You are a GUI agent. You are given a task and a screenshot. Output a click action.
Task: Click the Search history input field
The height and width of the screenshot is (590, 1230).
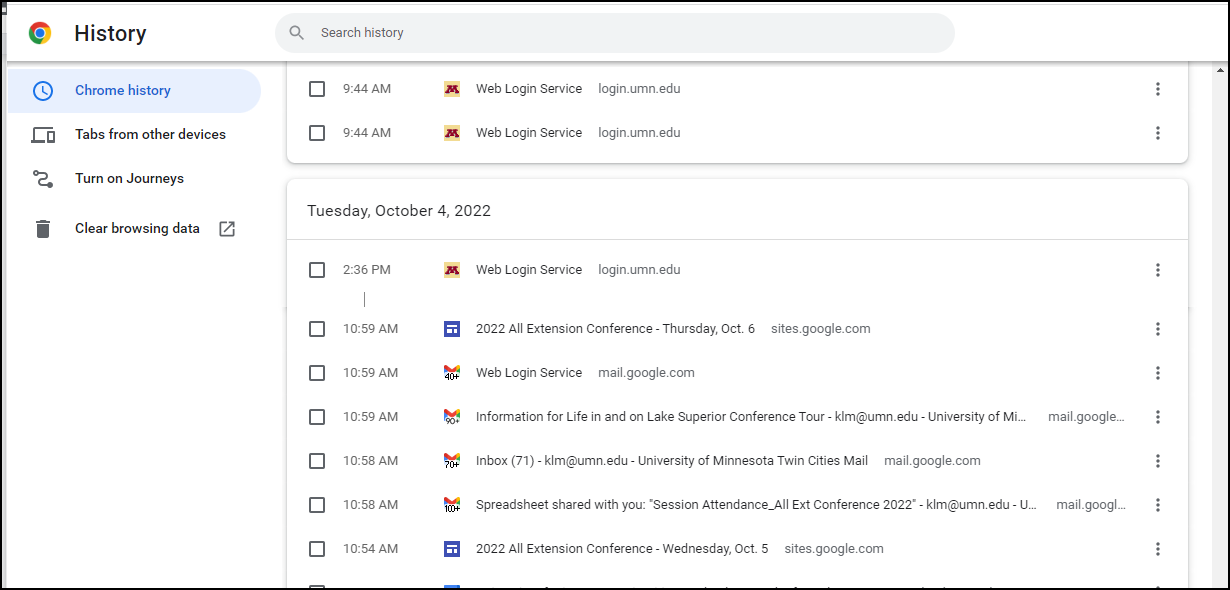(615, 33)
